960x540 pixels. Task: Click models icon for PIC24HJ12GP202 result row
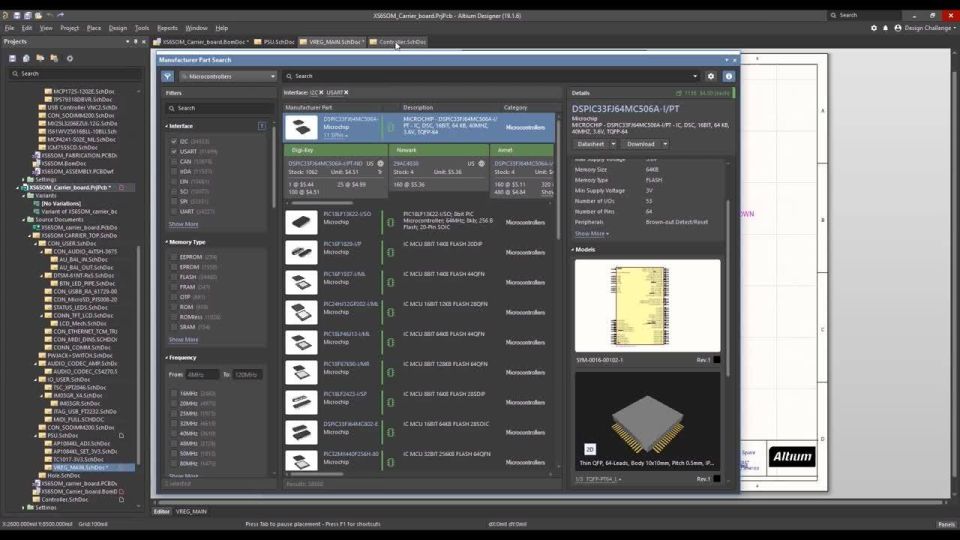[x=391, y=312]
